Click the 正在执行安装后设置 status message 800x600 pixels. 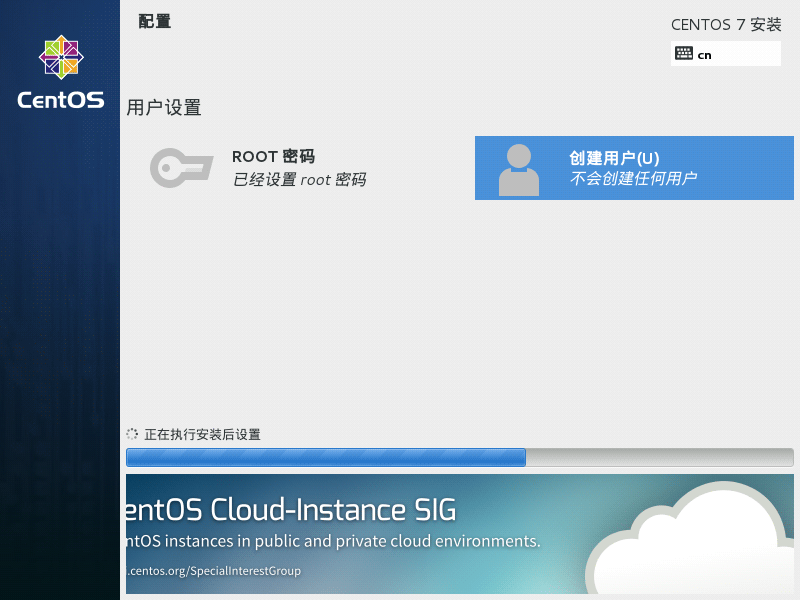(x=202, y=435)
